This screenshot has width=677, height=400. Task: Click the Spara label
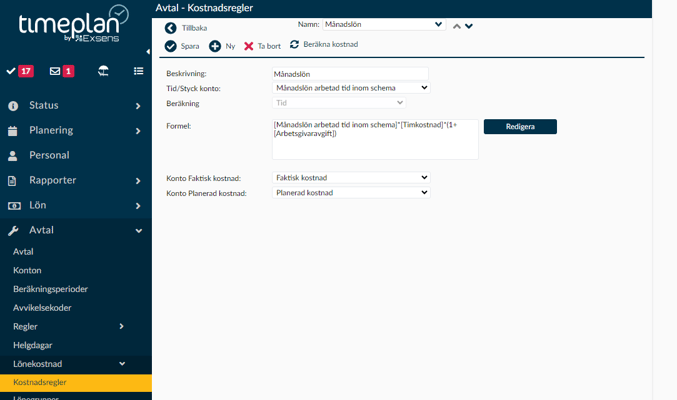click(x=190, y=46)
